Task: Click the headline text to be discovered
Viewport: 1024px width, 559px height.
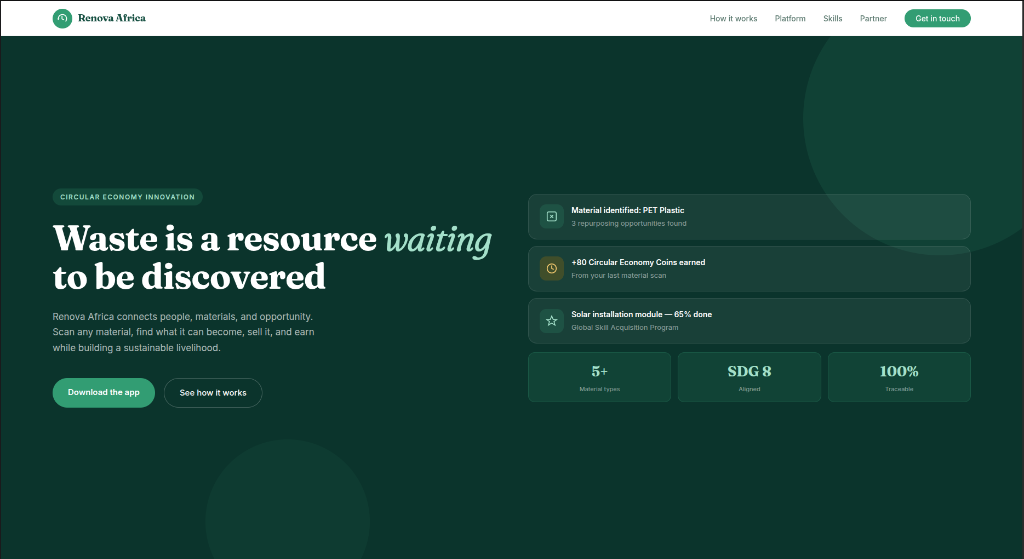Action: click(x=189, y=277)
